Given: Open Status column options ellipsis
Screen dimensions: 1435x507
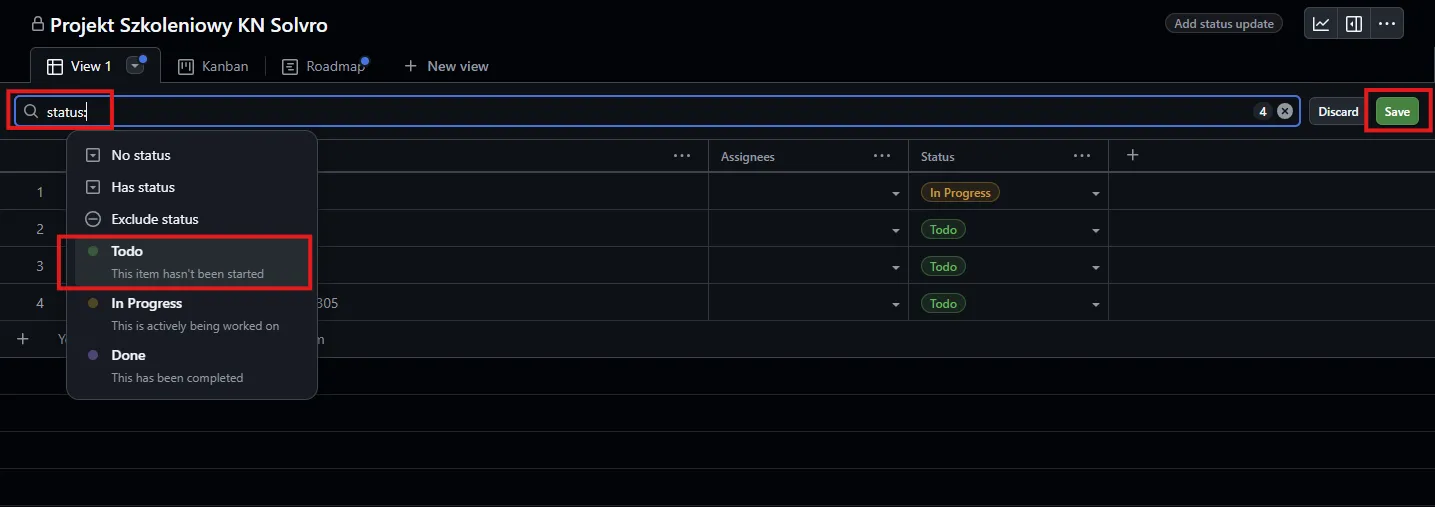Looking at the screenshot, I should pyautogui.click(x=1081, y=156).
